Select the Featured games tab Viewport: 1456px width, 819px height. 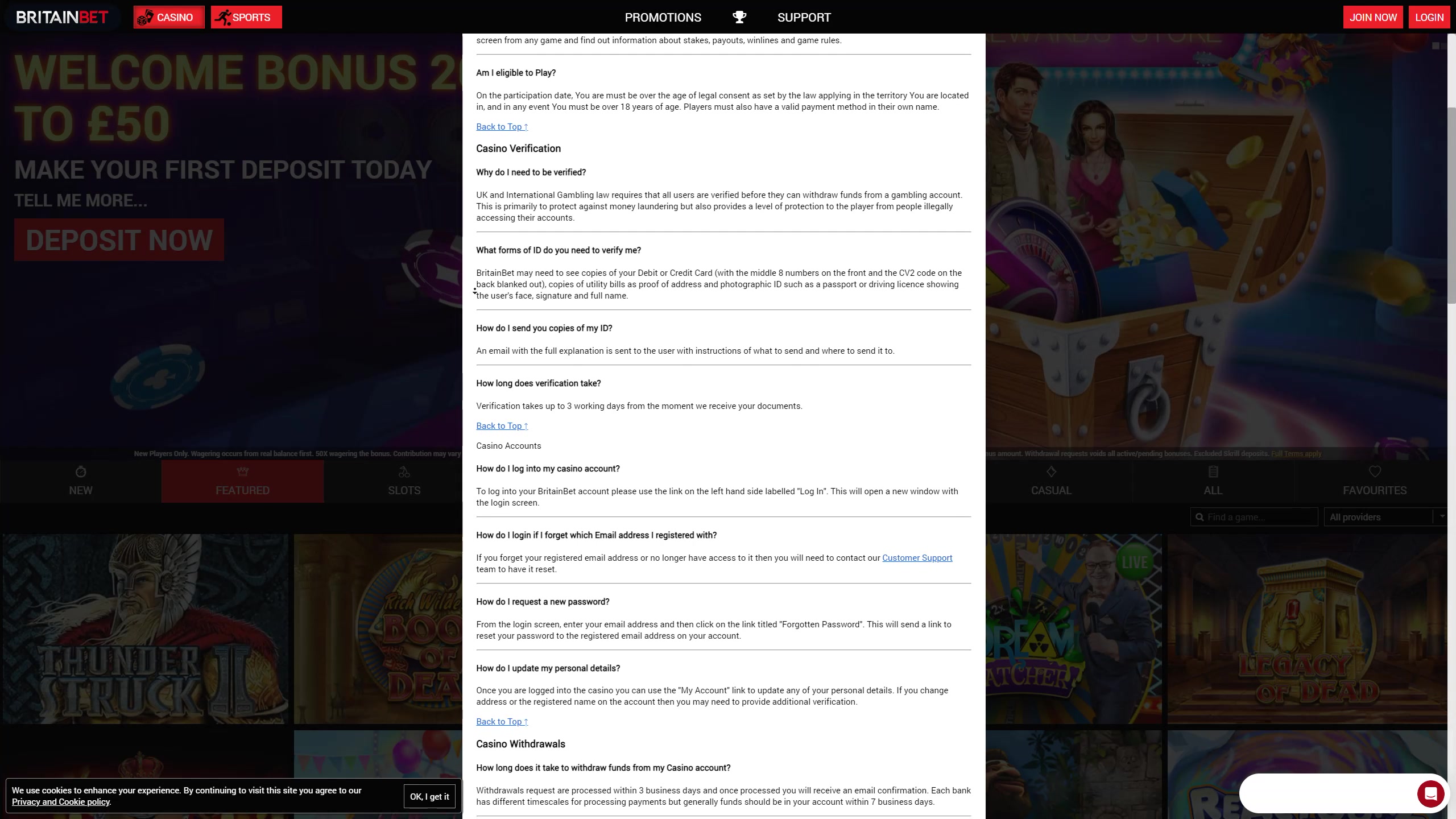click(x=242, y=482)
